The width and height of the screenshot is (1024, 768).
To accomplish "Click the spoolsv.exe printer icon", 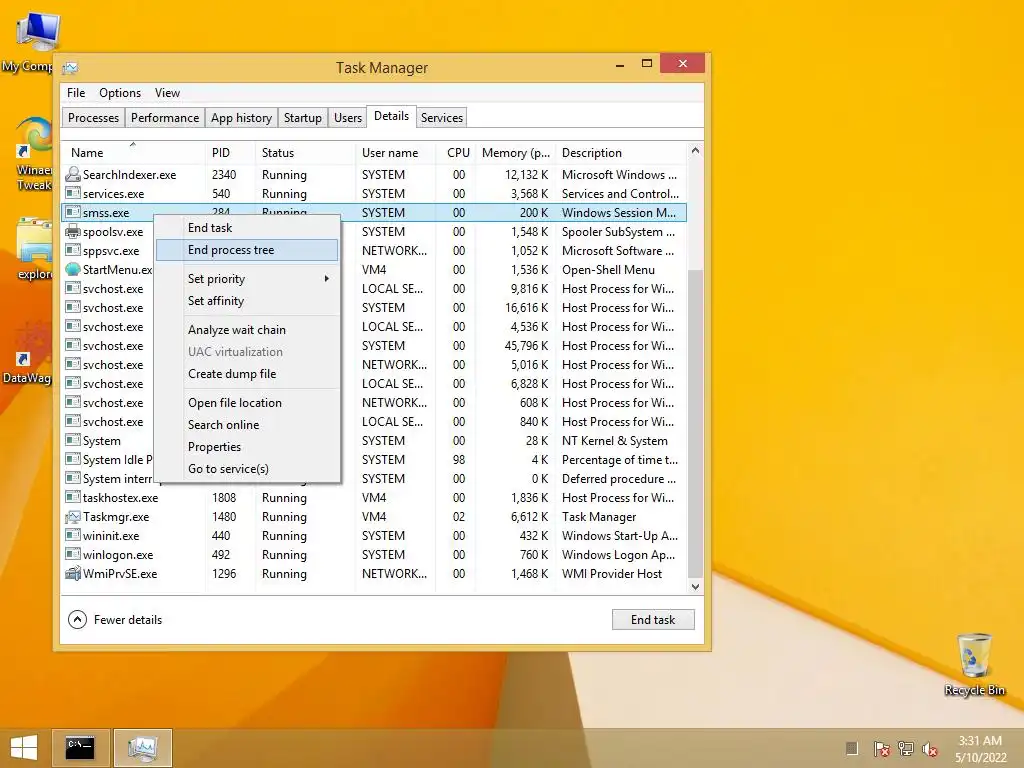I will pyautogui.click(x=72, y=231).
